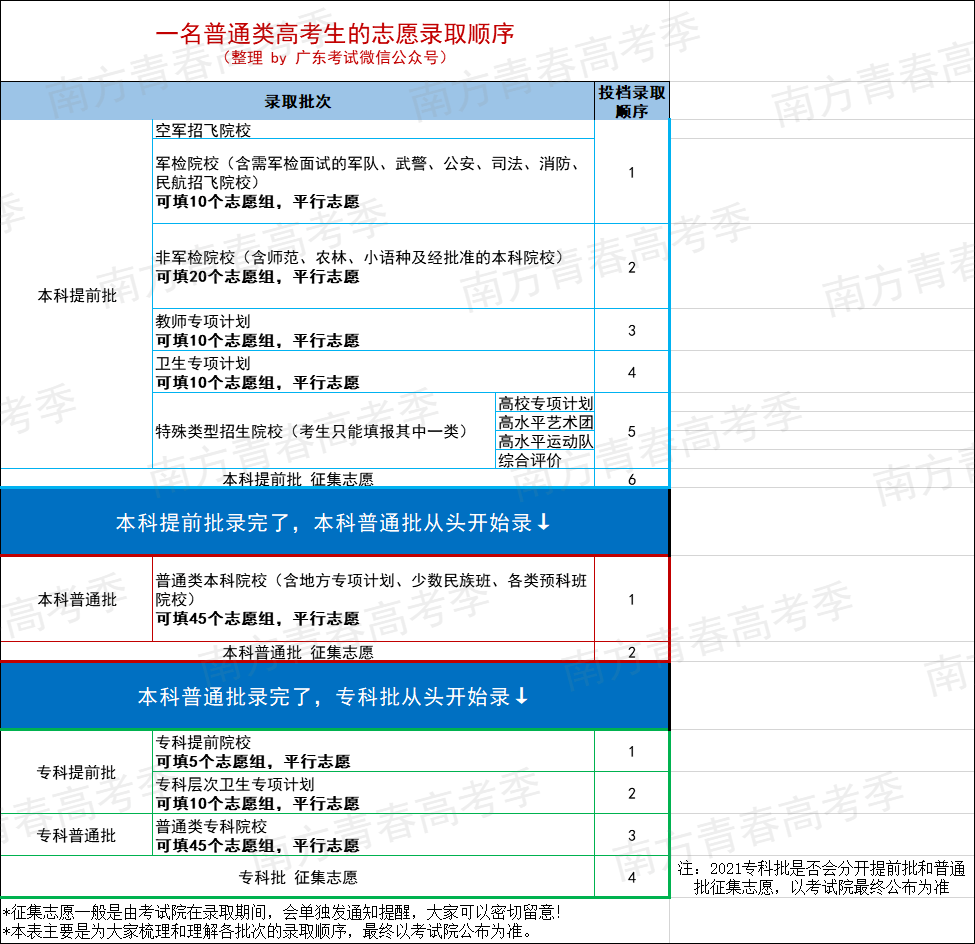This screenshot has height=944, width=975.
Task: Select the 高水平艺术团 cell
Action: pos(545,422)
